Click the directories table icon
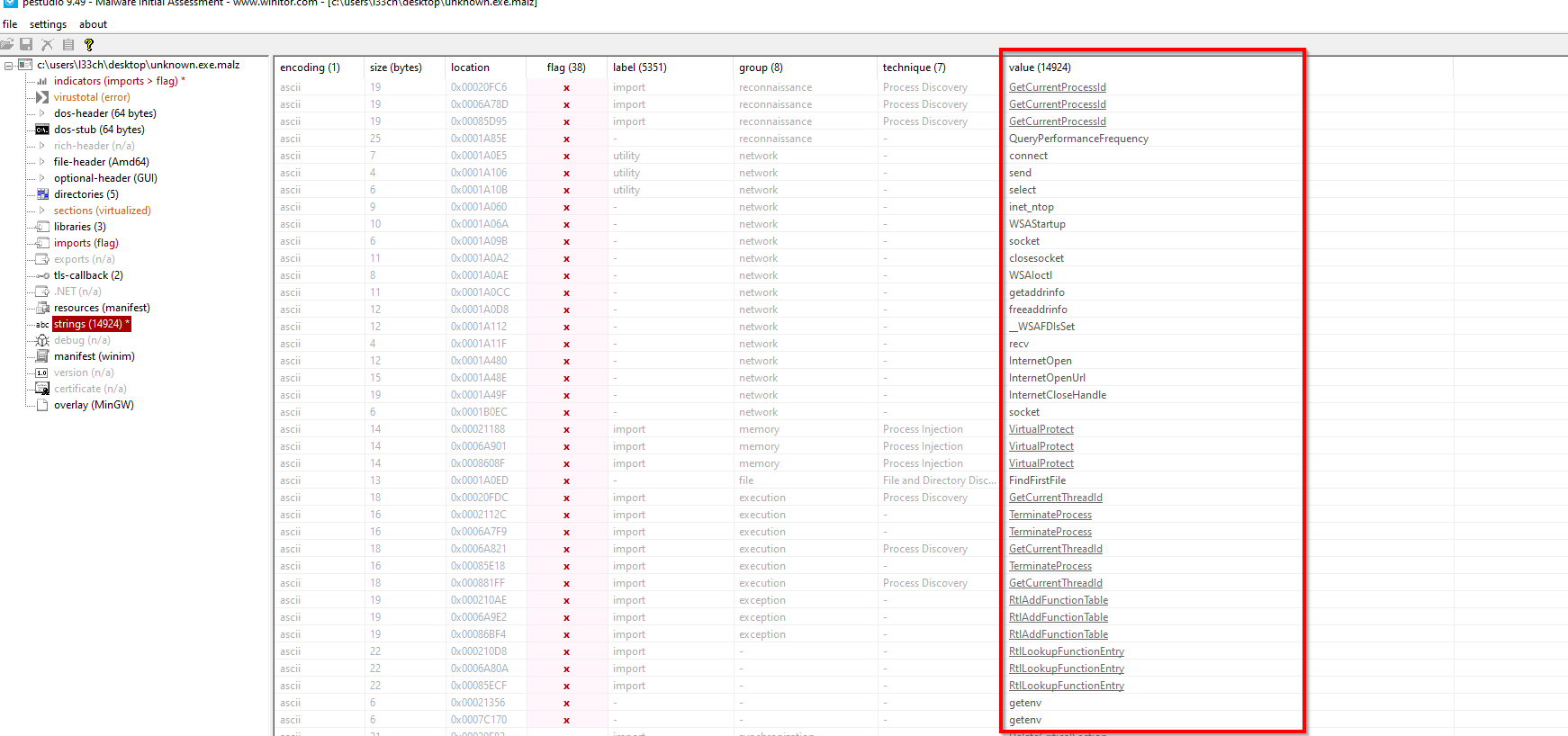This screenshot has width=1568, height=736. coord(42,194)
